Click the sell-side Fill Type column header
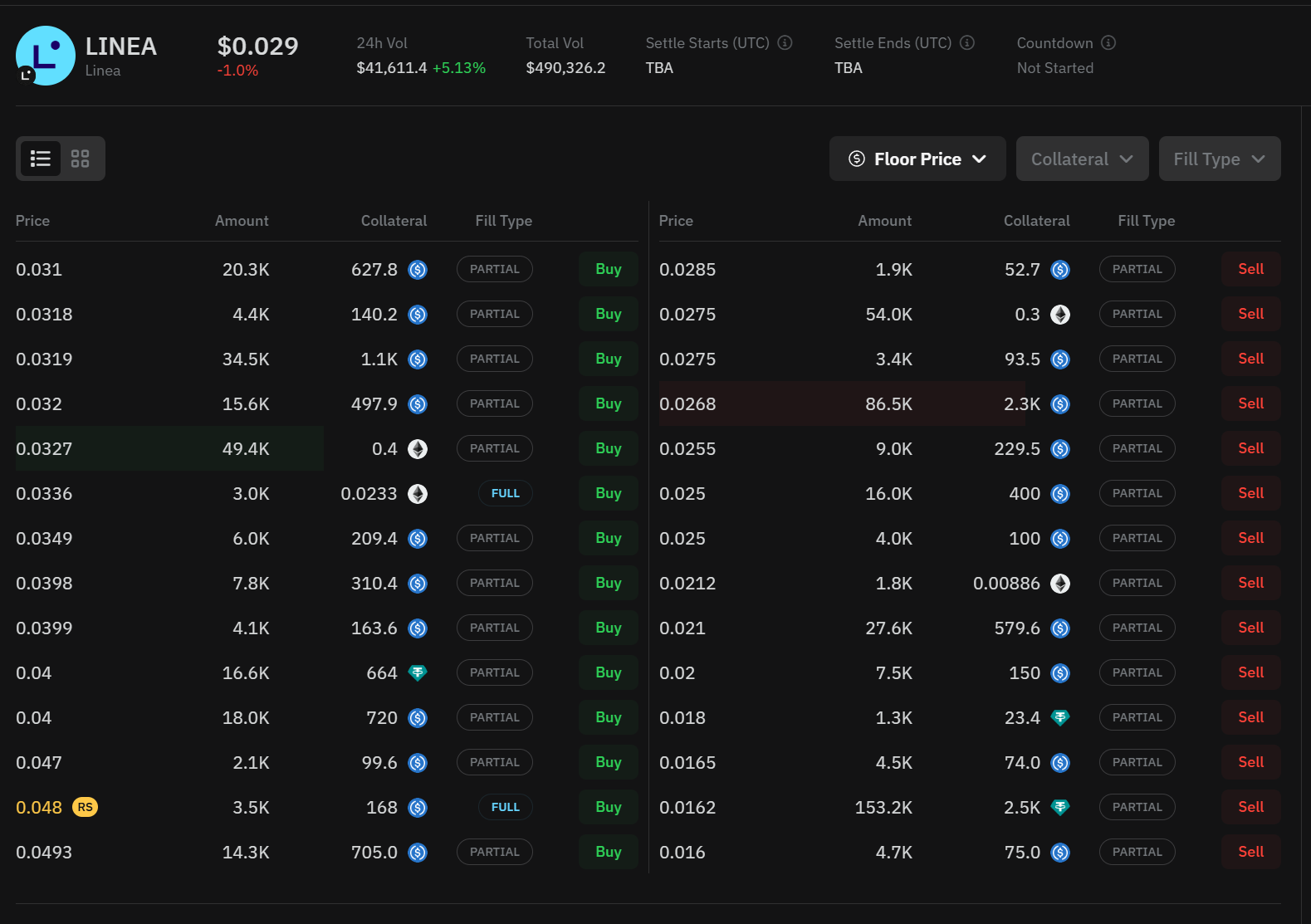 click(1147, 221)
